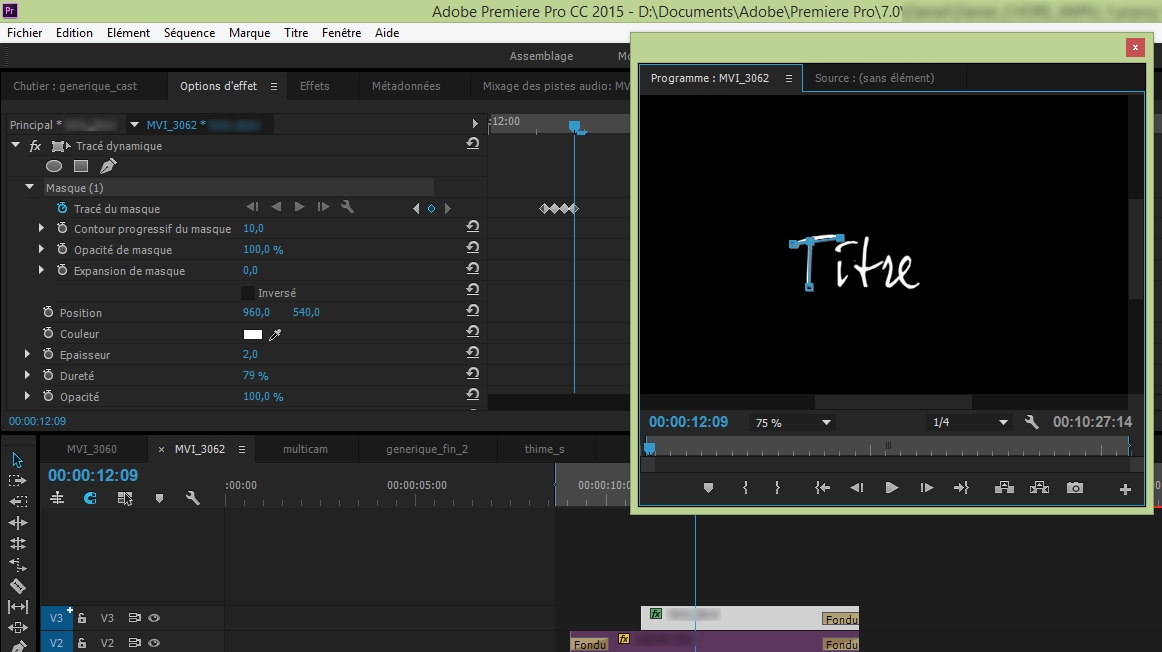This screenshot has height=652, width=1162.
Task: Open the Séquence menu
Action: pos(189,33)
